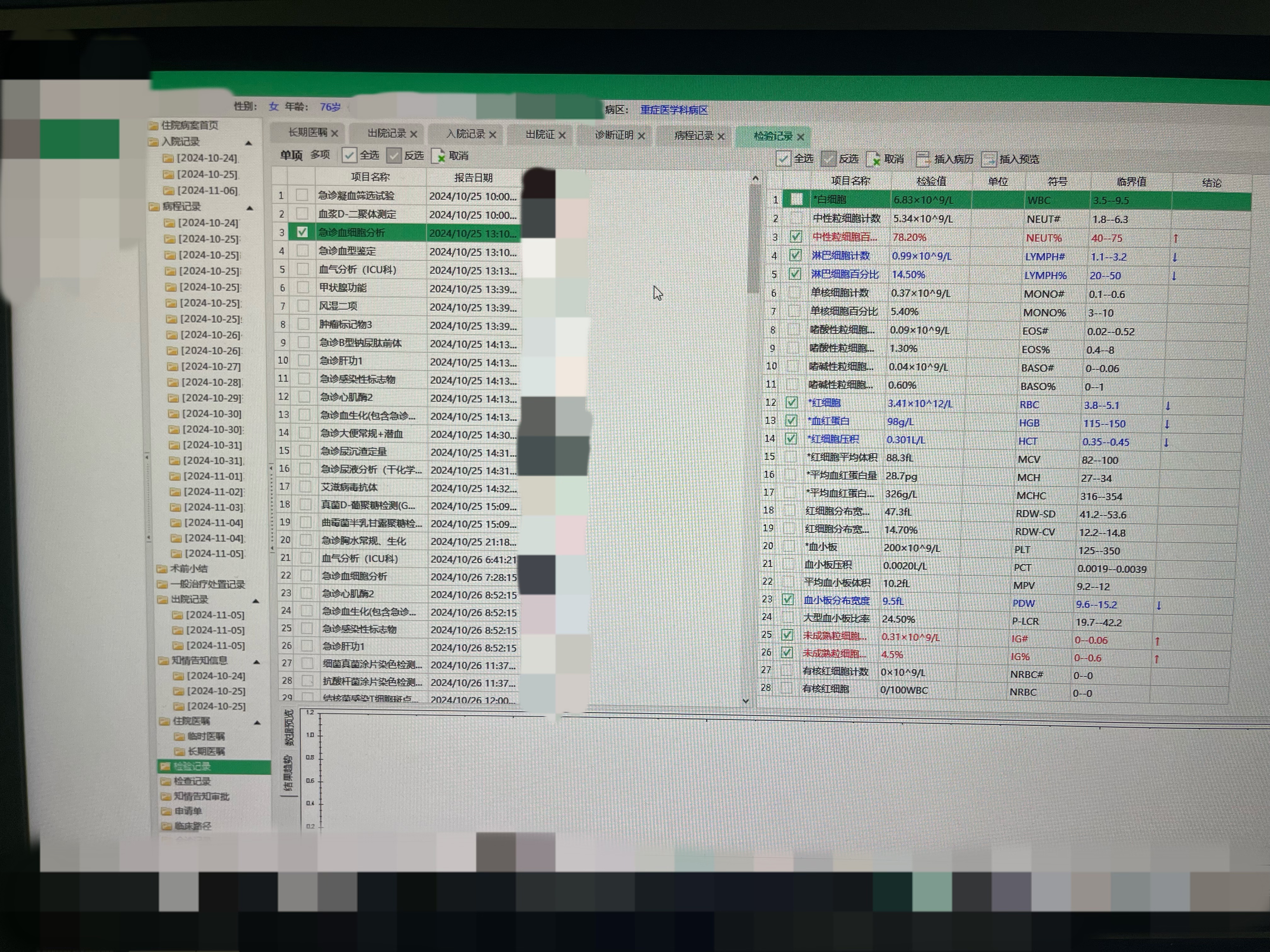Click the folder icon of 检查记录

pos(166,782)
